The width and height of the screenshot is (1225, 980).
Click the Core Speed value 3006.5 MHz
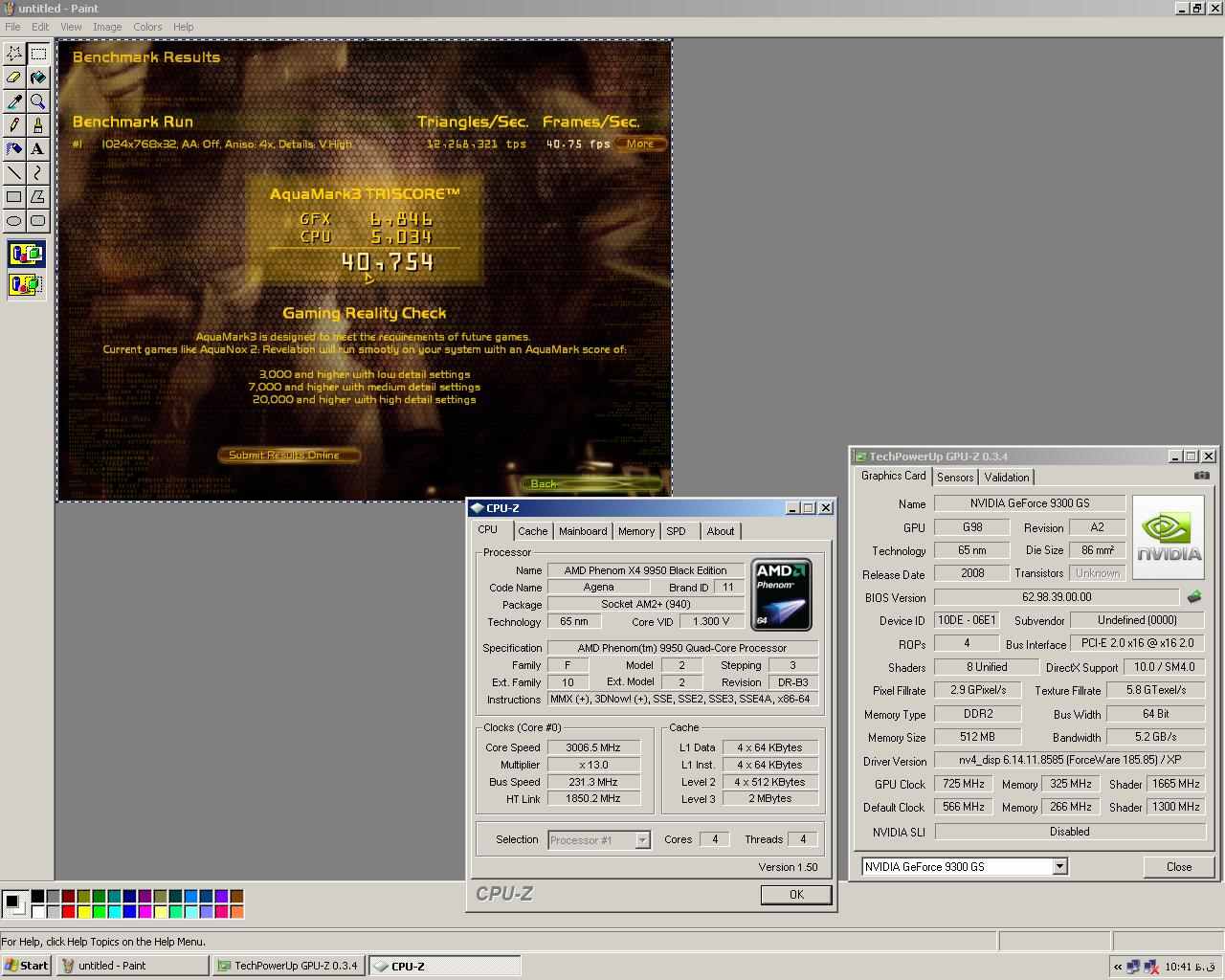(593, 748)
